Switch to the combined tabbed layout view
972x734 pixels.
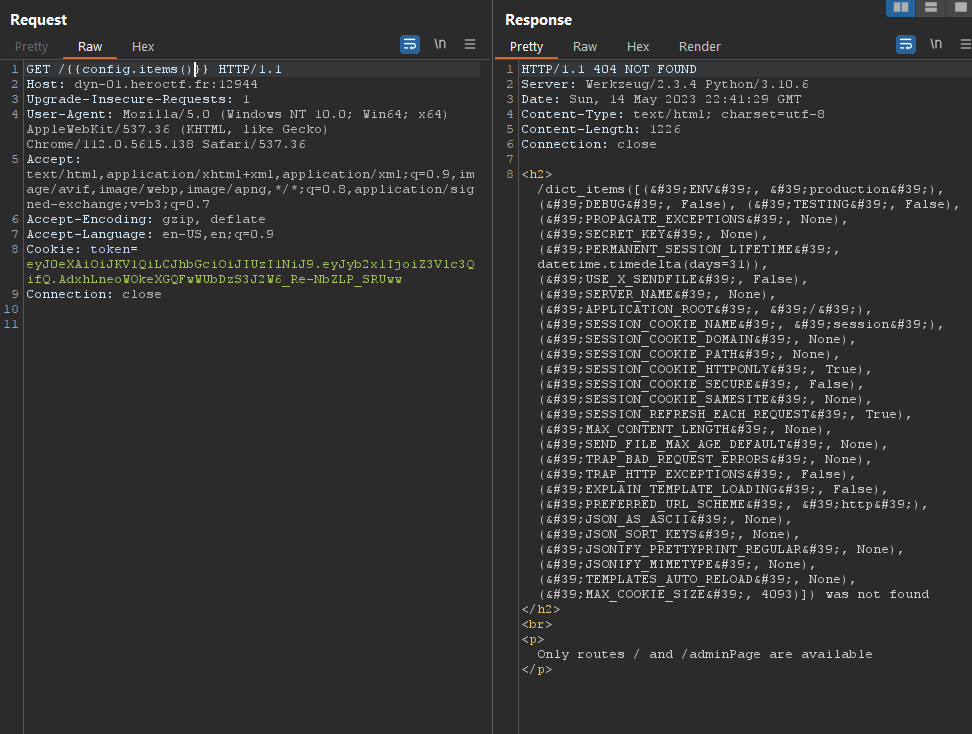tap(959, 7)
